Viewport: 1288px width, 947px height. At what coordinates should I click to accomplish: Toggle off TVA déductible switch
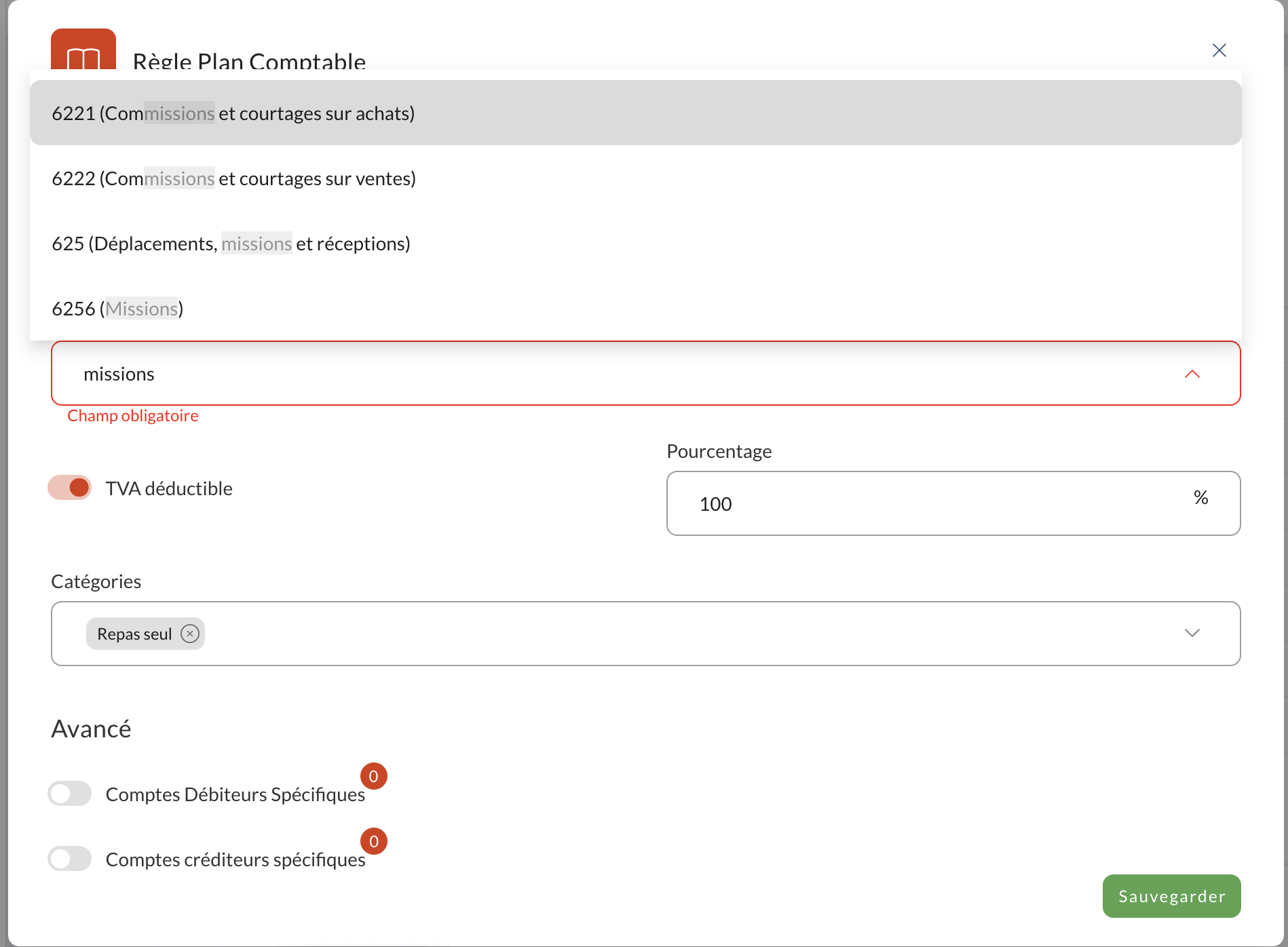[x=69, y=487]
